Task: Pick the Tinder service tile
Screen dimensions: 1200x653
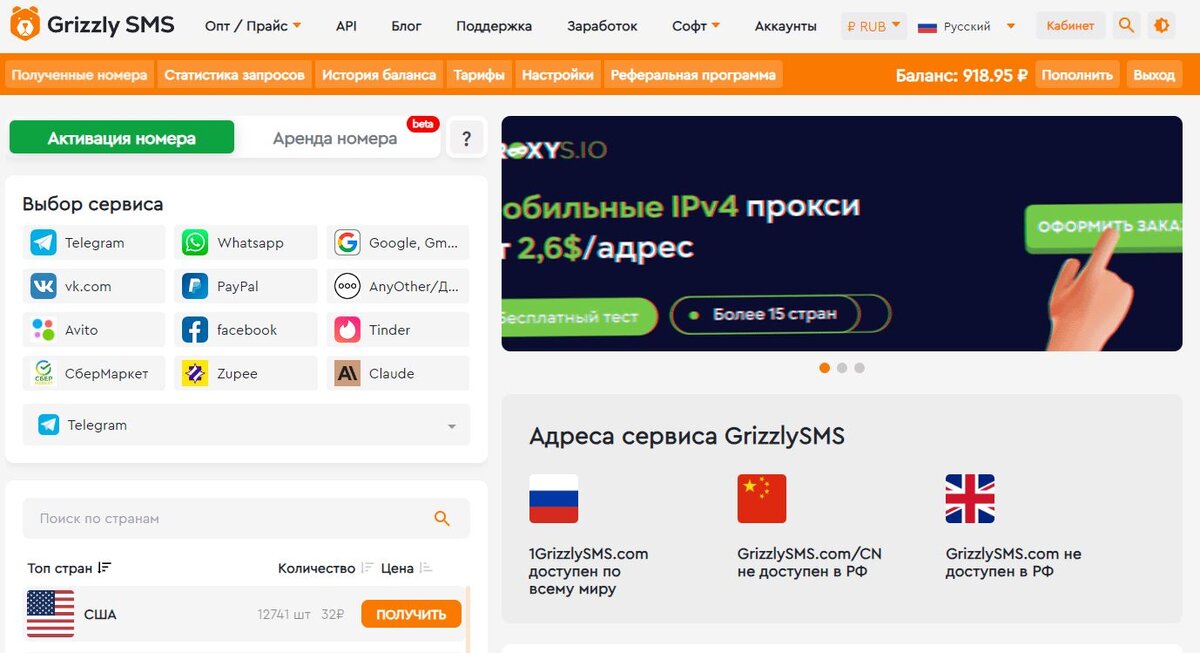Action: tap(398, 330)
